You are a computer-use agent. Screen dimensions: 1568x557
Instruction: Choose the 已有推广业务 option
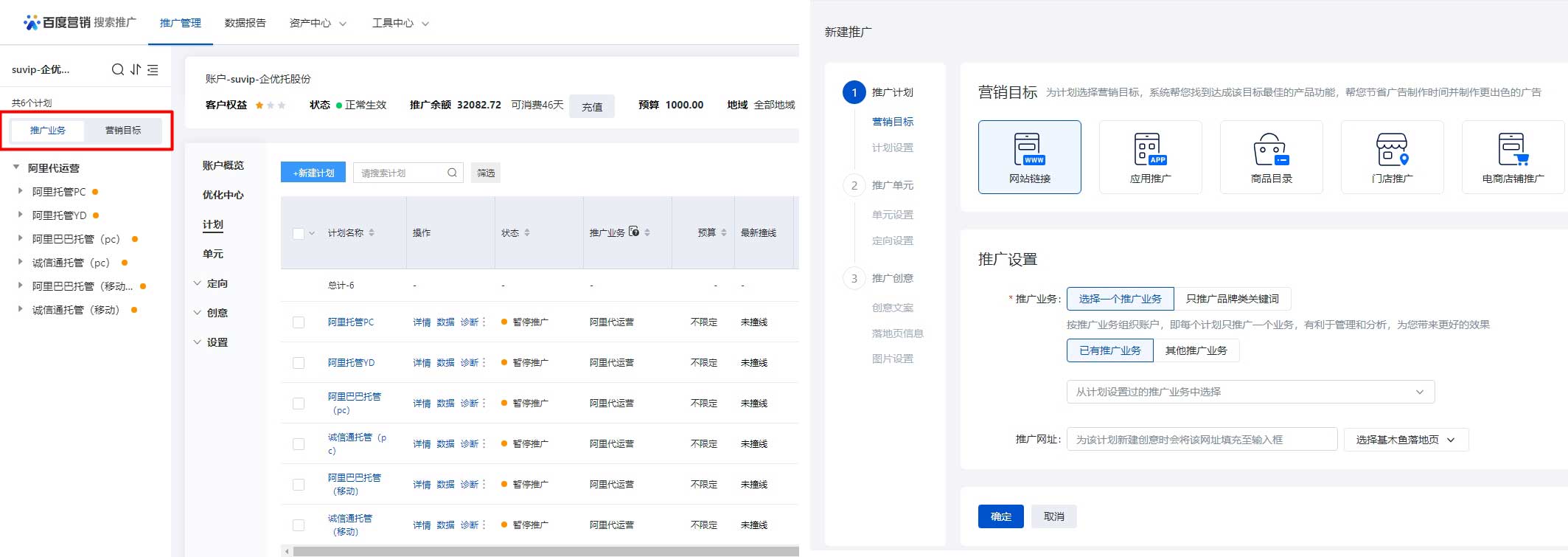[x=1110, y=350]
